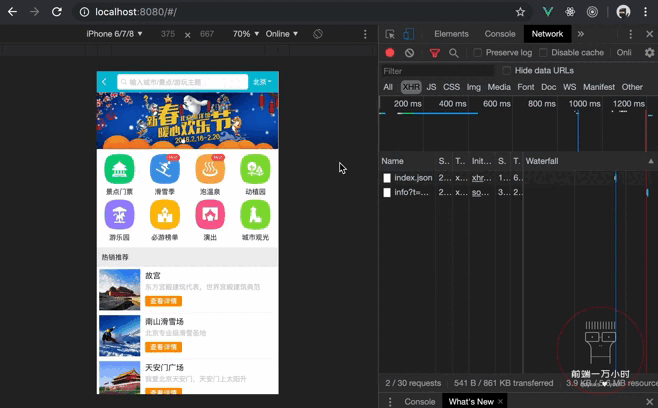This screenshot has height=408, width=658.
Task: Open device toolbar more options menu
Action: click(x=365, y=34)
